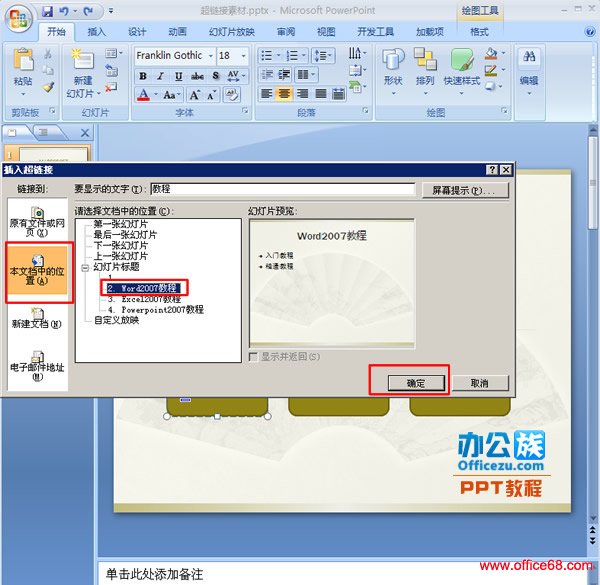Select Existing File or Web Page link type
The height and width of the screenshot is (585, 600).
[37, 221]
